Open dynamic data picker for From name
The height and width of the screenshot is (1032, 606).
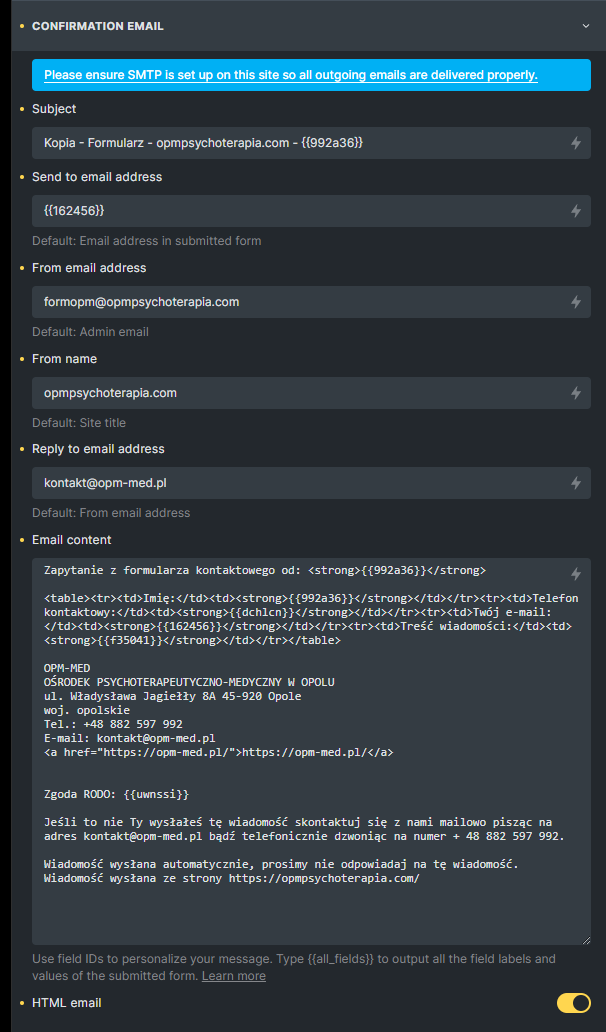click(576, 393)
